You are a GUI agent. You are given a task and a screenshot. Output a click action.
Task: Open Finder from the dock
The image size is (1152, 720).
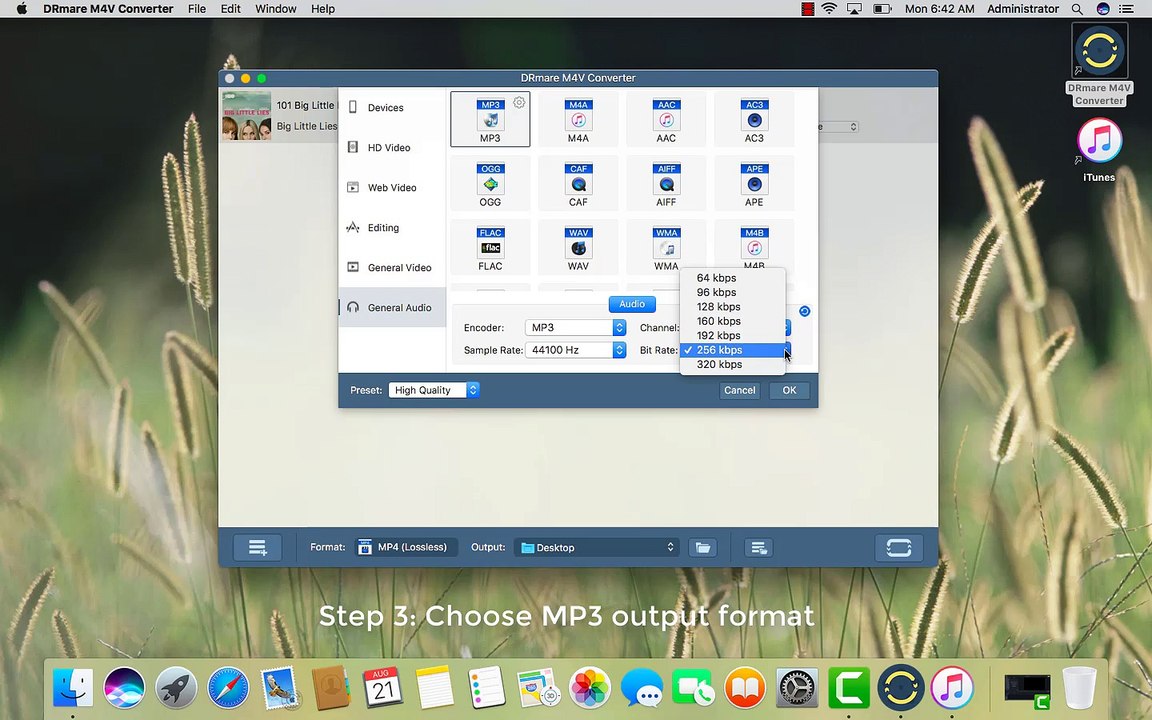coord(73,688)
